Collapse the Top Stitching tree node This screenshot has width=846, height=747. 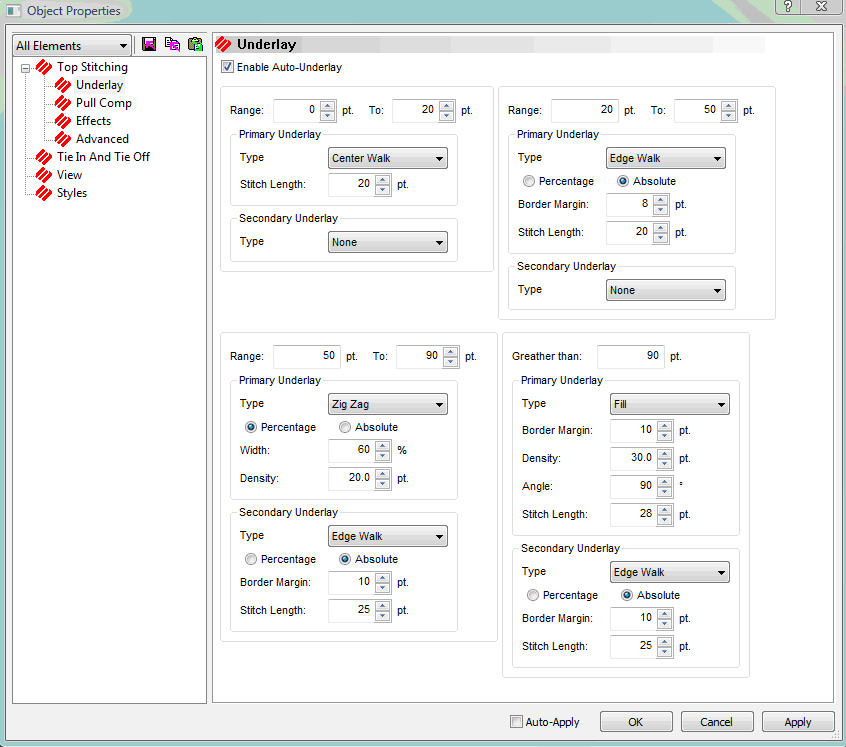click(25, 68)
